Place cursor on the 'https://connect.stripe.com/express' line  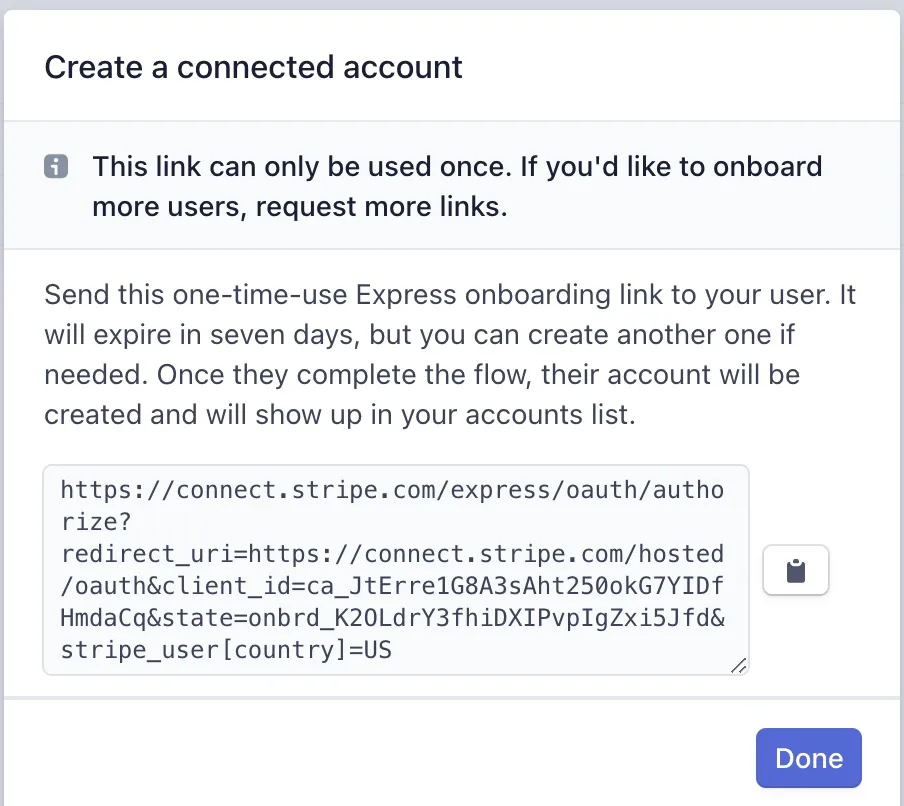click(392, 490)
